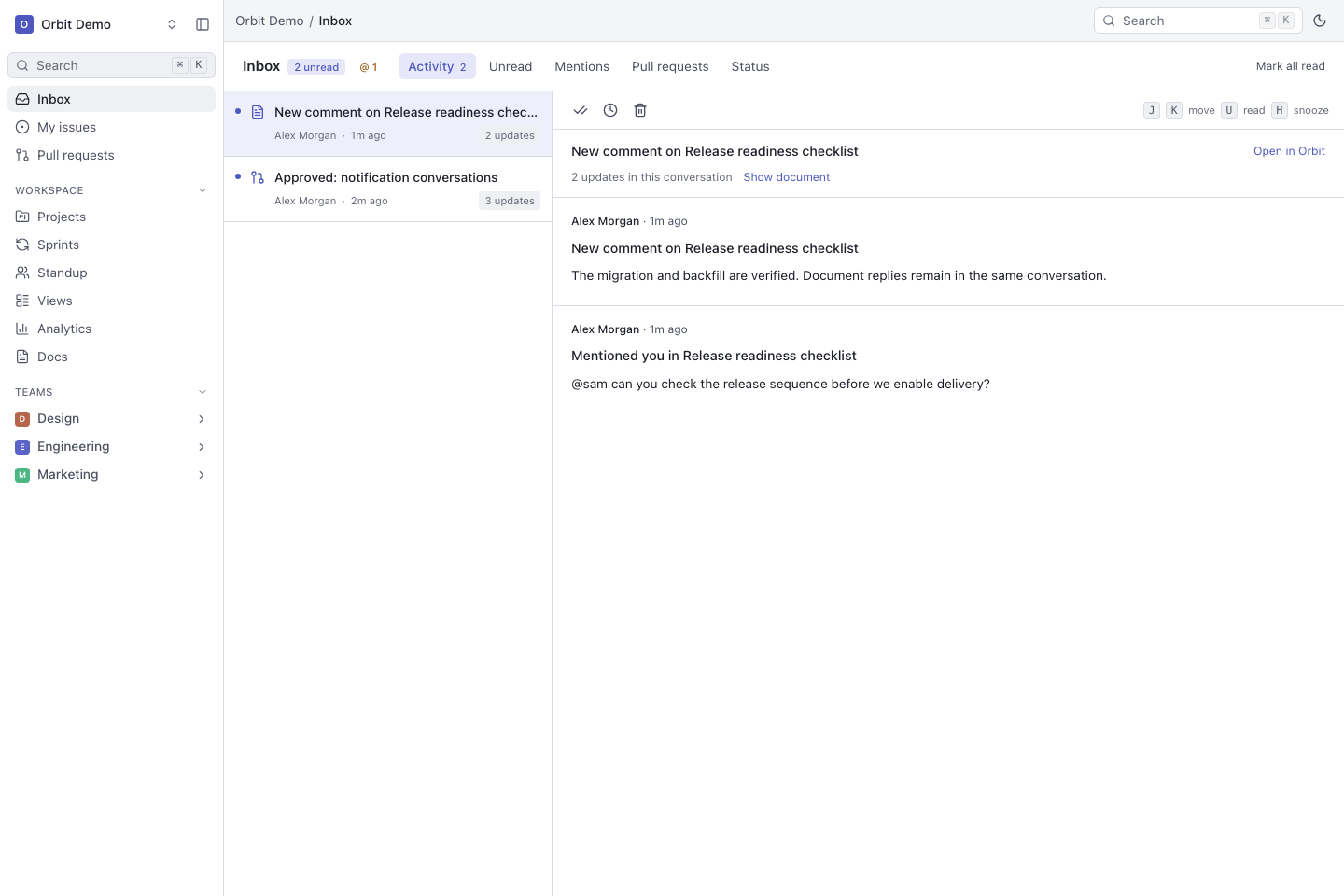Snooze conversation using the clock icon
The height and width of the screenshot is (896, 1344).
tap(610, 110)
